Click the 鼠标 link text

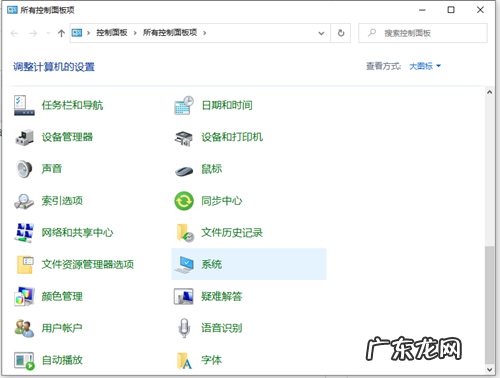pyautogui.click(x=212, y=169)
